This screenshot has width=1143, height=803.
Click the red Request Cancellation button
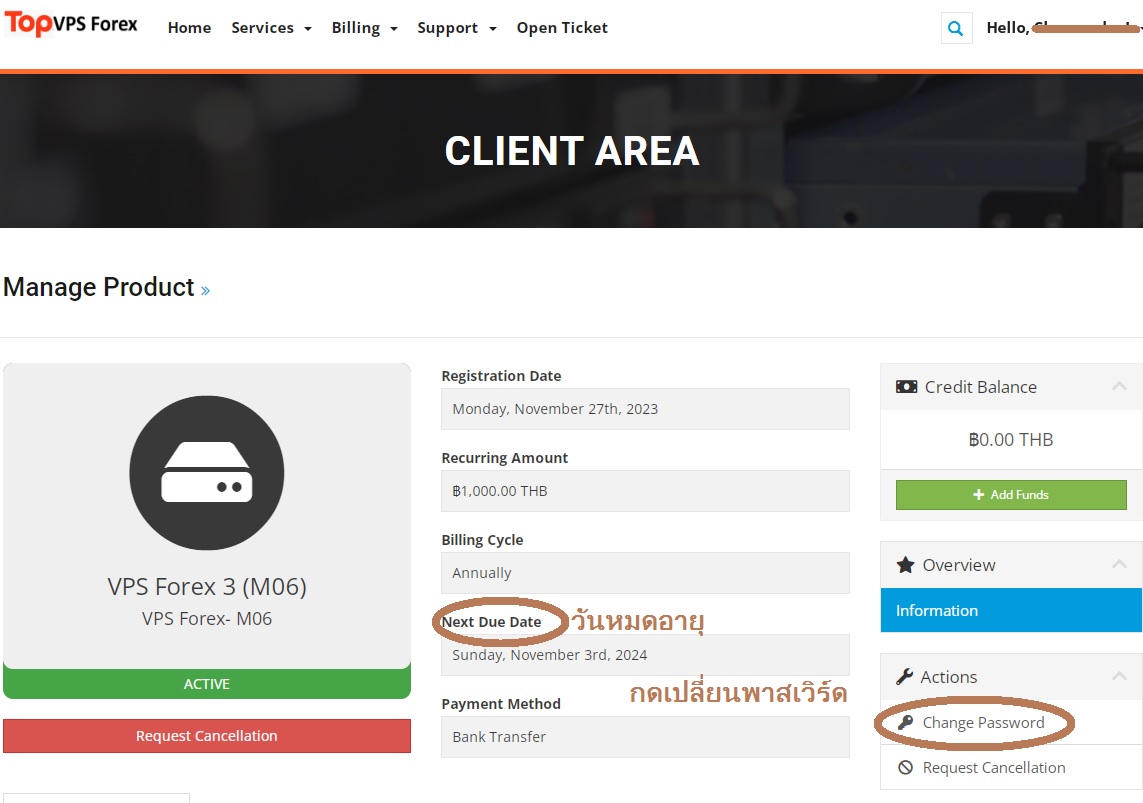point(207,736)
